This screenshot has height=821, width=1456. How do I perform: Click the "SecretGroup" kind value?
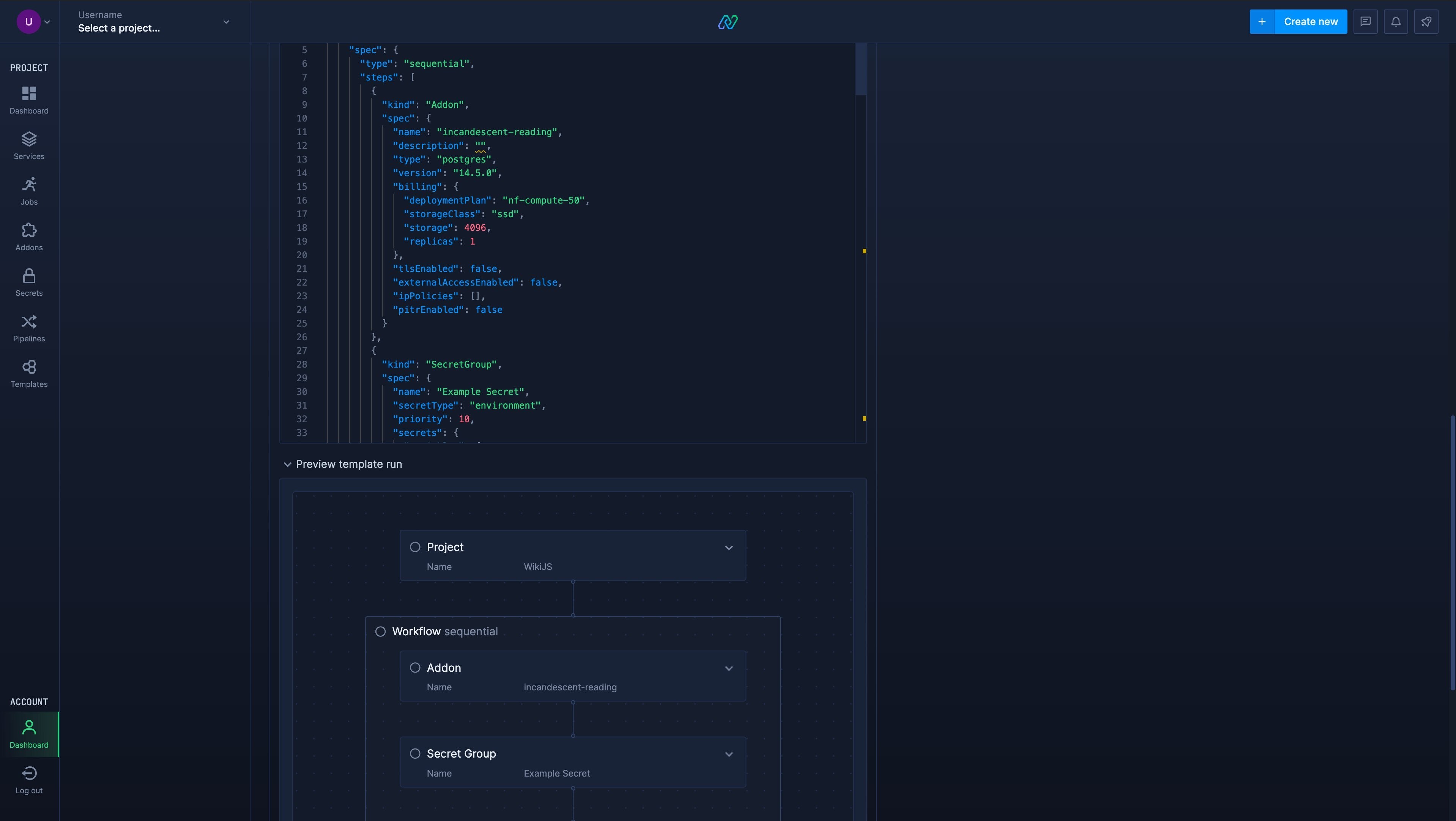coord(461,365)
